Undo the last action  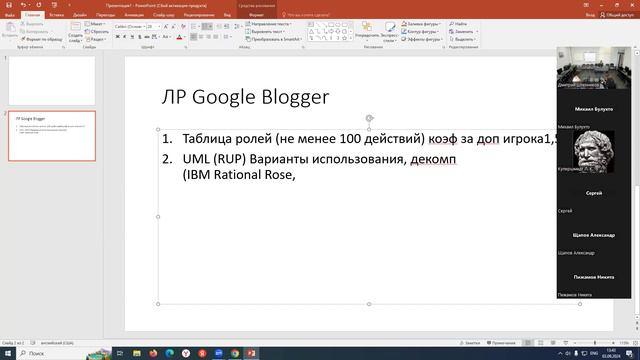point(23,5)
